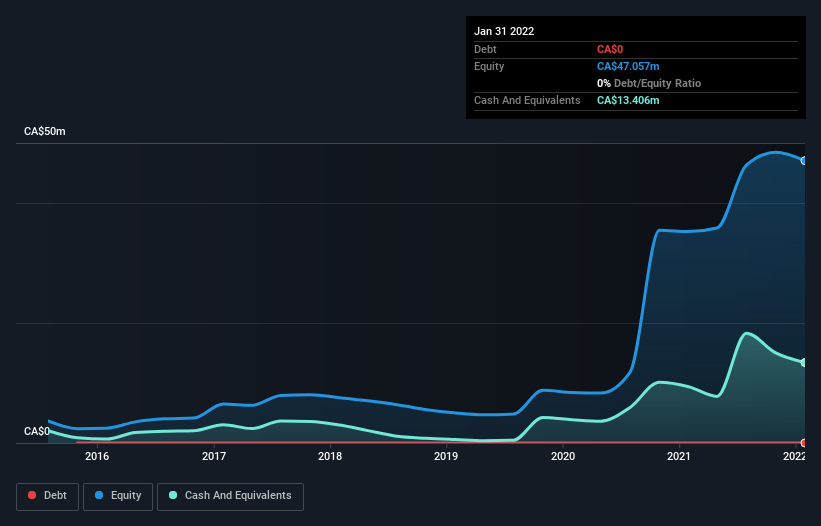Select the Equity data point marker at Jan 2022
Image resolution: width=821 pixels, height=526 pixels.
pos(804,161)
